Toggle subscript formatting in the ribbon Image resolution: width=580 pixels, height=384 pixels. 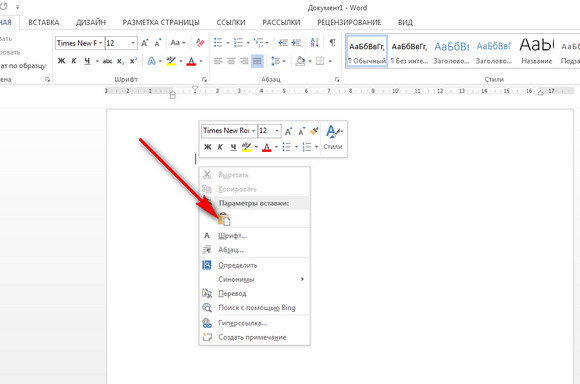pyautogui.click(x=120, y=61)
